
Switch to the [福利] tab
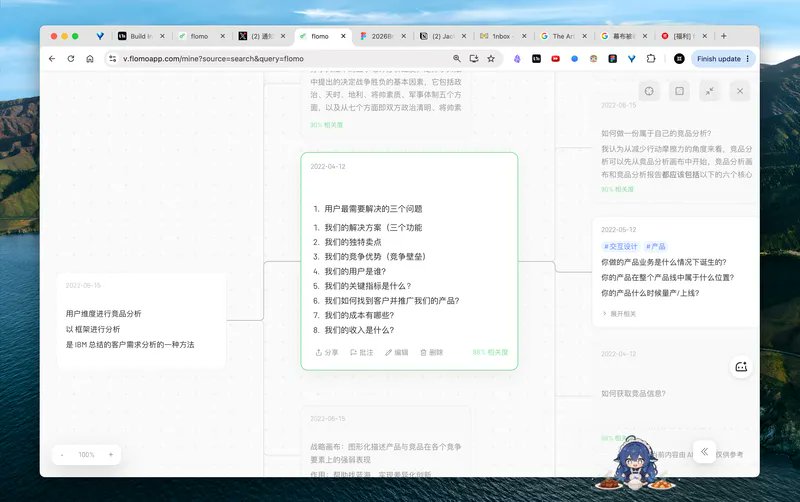683,36
